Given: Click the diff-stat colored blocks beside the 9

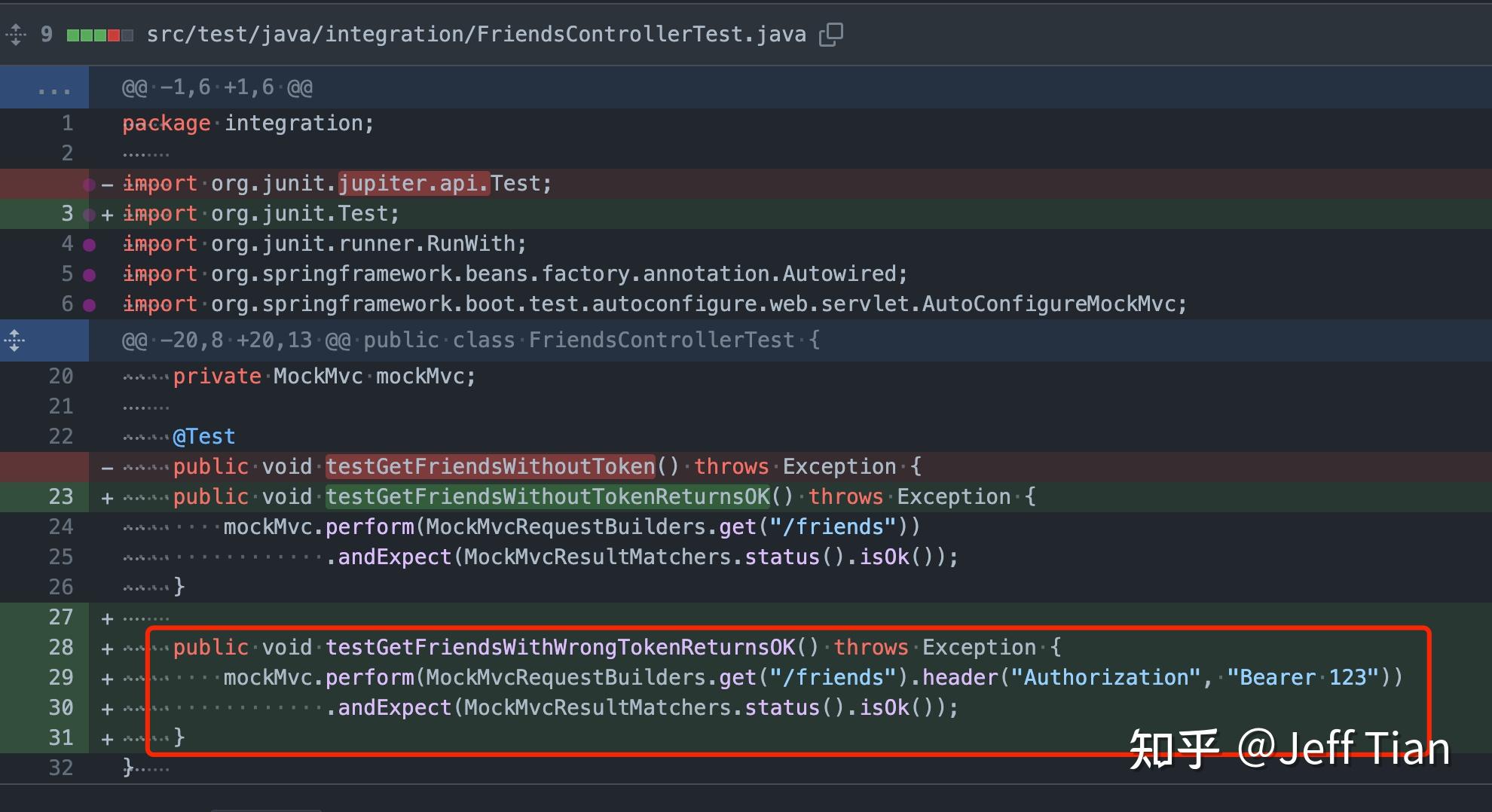Looking at the screenshot, I should [x=98, y=34].
